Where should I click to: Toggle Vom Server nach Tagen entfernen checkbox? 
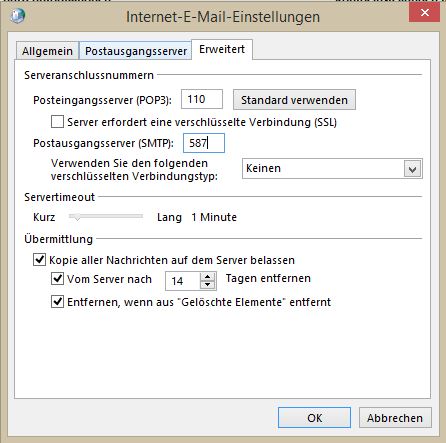click(57, 278)
